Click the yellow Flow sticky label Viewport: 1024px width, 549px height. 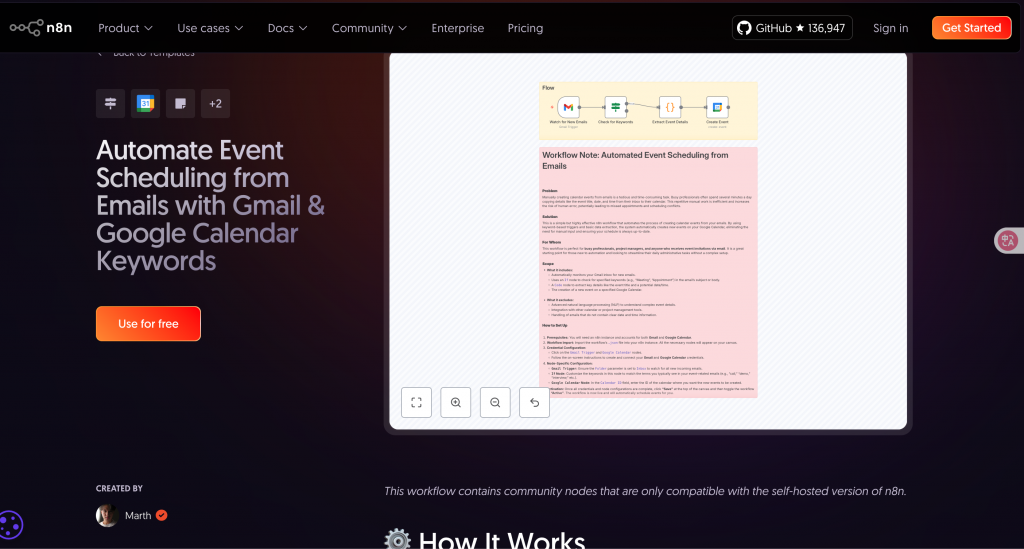pyautogui.click(x=548, y=87)
